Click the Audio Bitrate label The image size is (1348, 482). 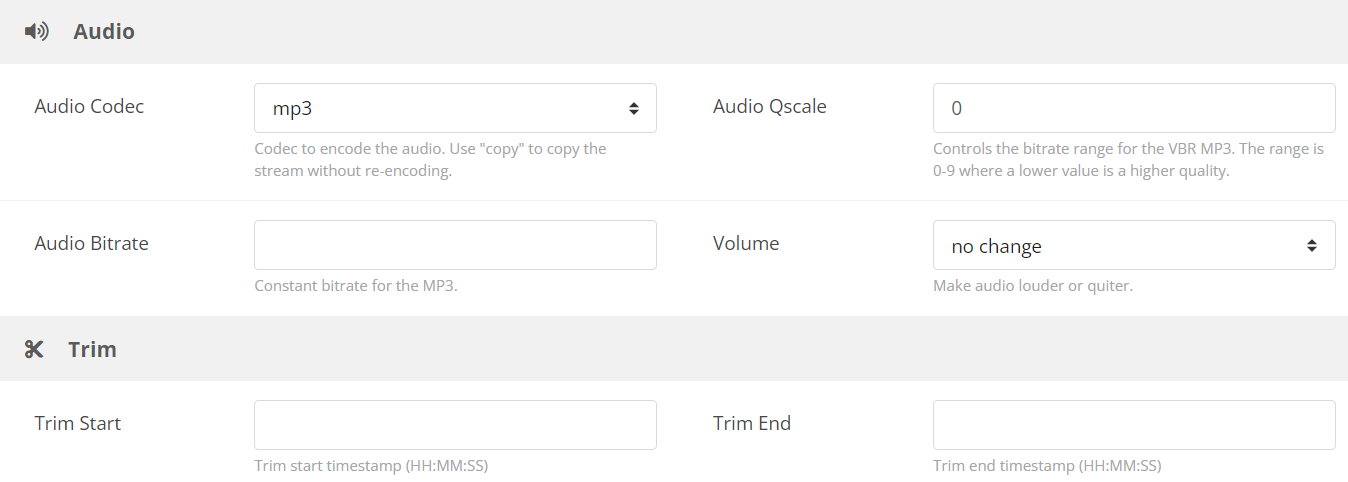[91, 243]
